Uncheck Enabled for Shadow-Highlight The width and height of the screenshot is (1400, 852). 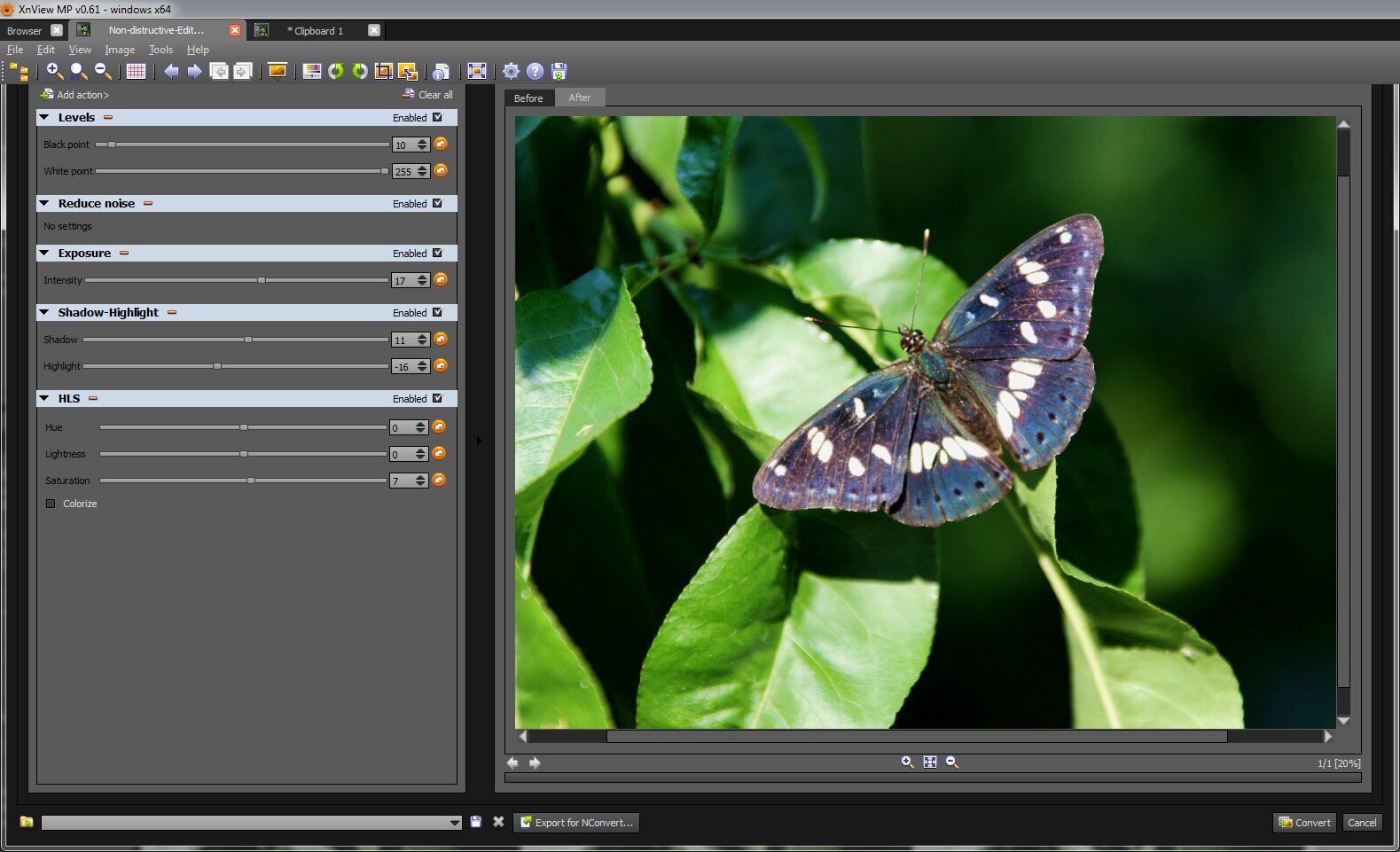point(437,312)
